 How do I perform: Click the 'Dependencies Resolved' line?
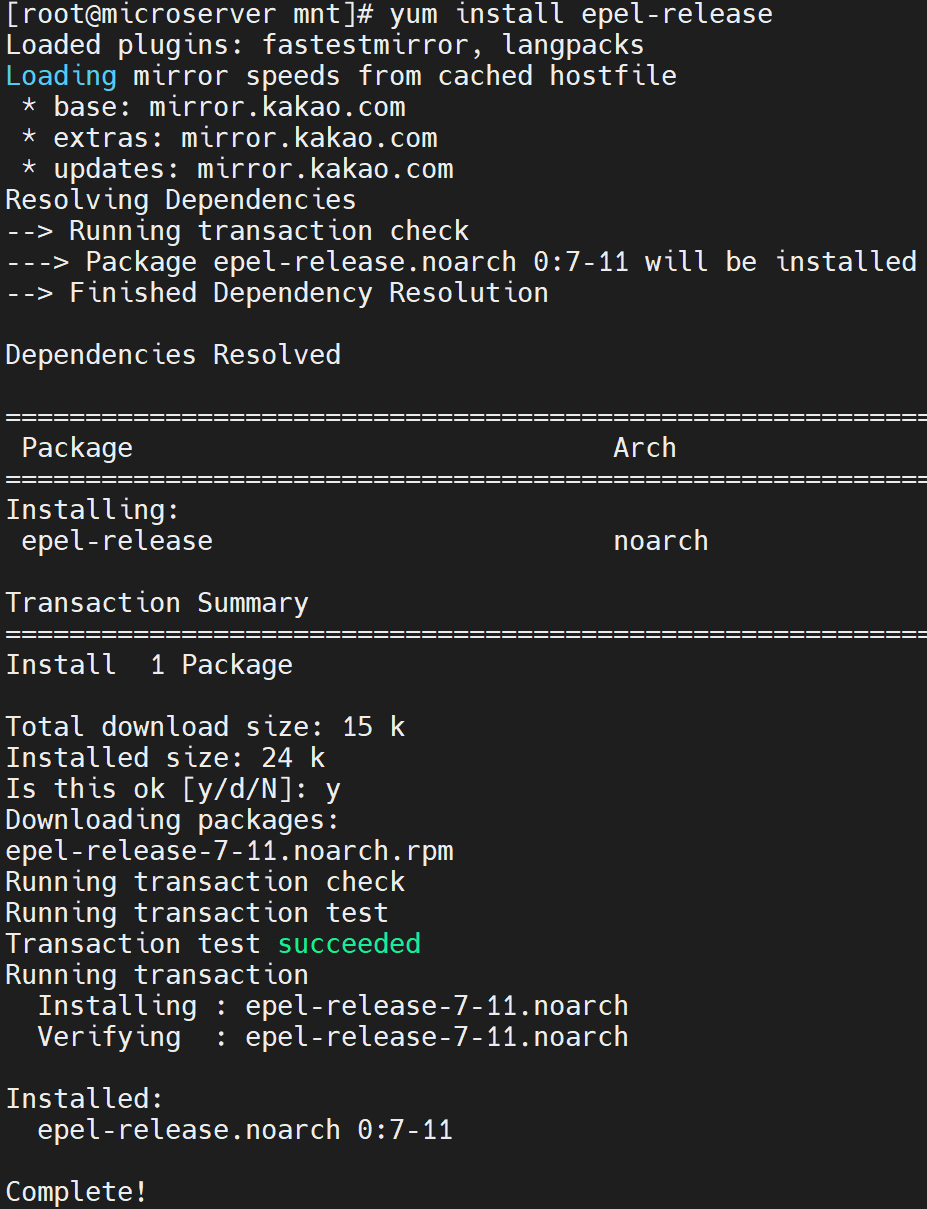pyautogui.click(x=173, y=355)
